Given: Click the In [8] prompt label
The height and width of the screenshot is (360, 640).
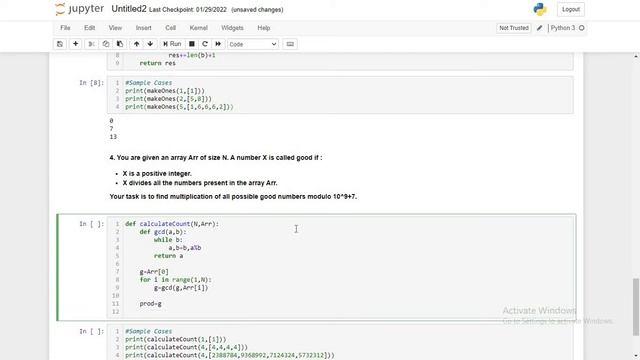Looking at the screenshot, I should click(x=91, y=83).
